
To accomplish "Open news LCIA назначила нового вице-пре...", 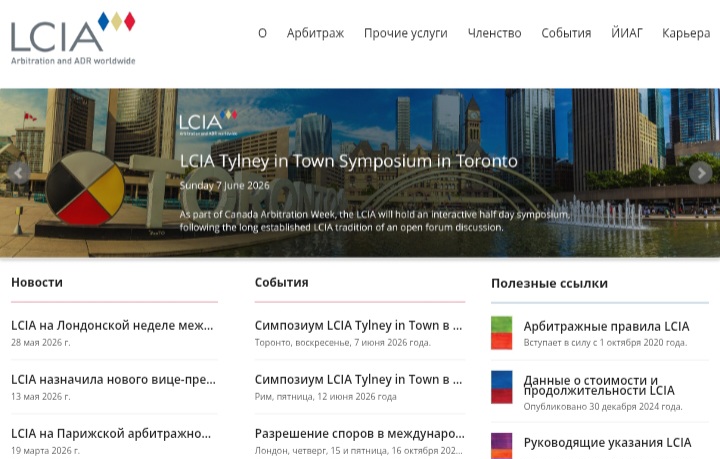I will pyautogui.click(x=113, y=380).
